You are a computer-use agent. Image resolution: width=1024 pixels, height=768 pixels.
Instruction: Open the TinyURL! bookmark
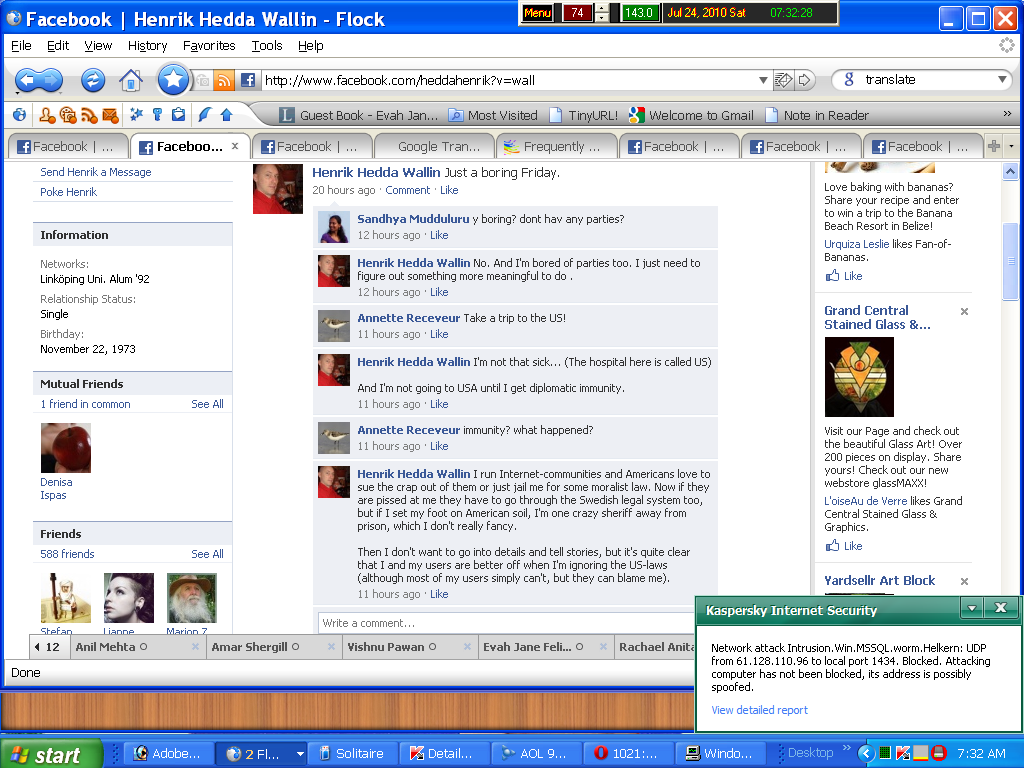coord(584,115)
